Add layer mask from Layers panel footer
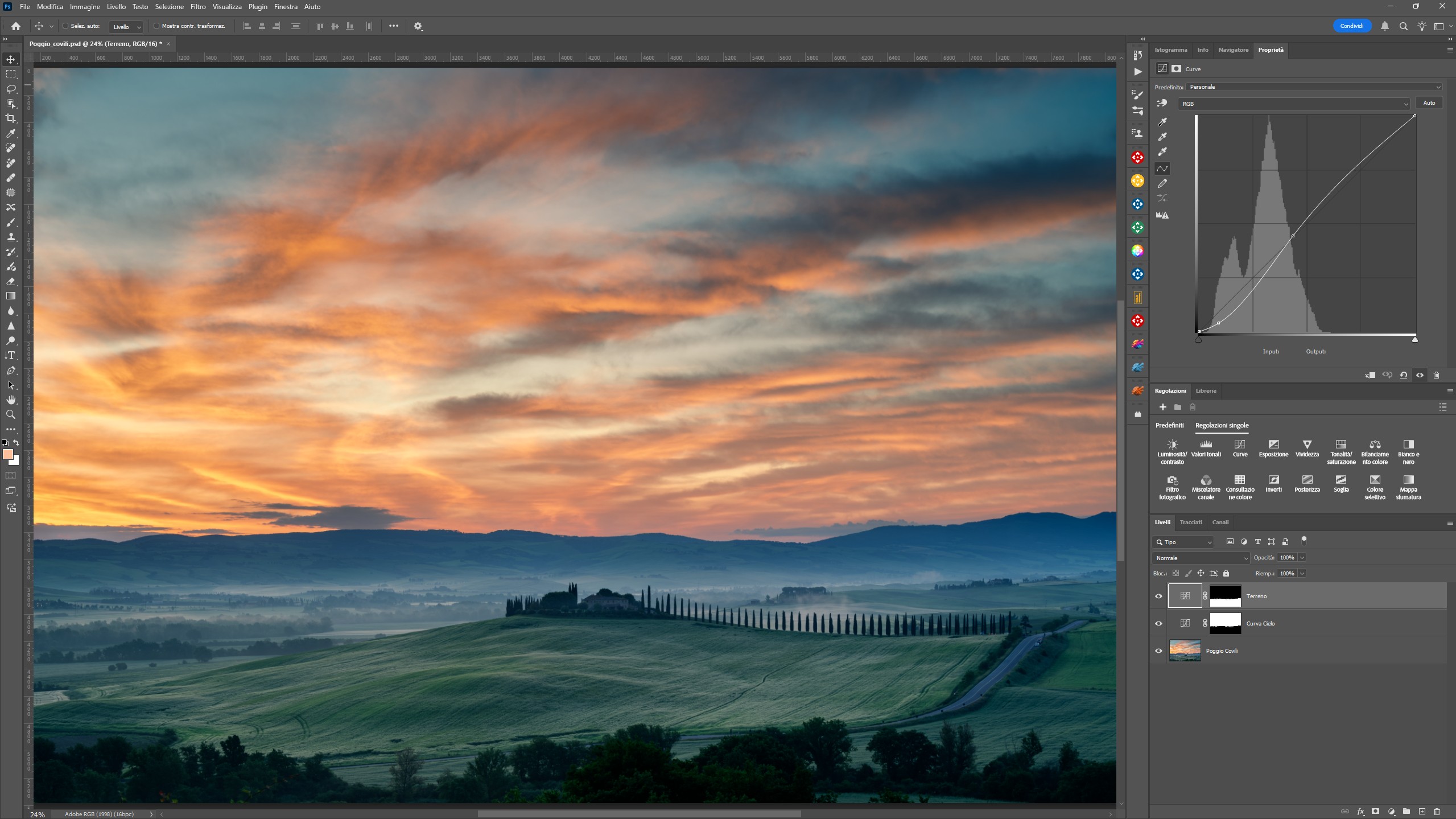Image resolution: width=1456 pixels, height=819 pixels. click(x=1376, y=811)
